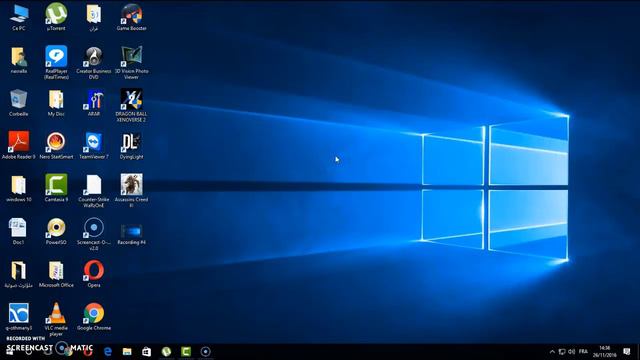Select the Corbeille recycle bin
The image size is (640, 360).
point(19,103)
